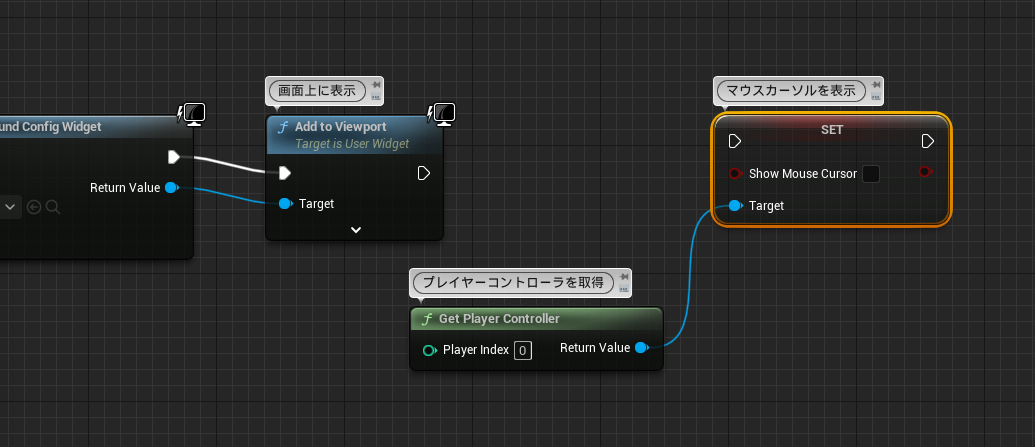The height and width of the screenshot is (447, 1035).
Task: Enable the Show Mouse Cursor checkbox
Action: coord(871,174)
